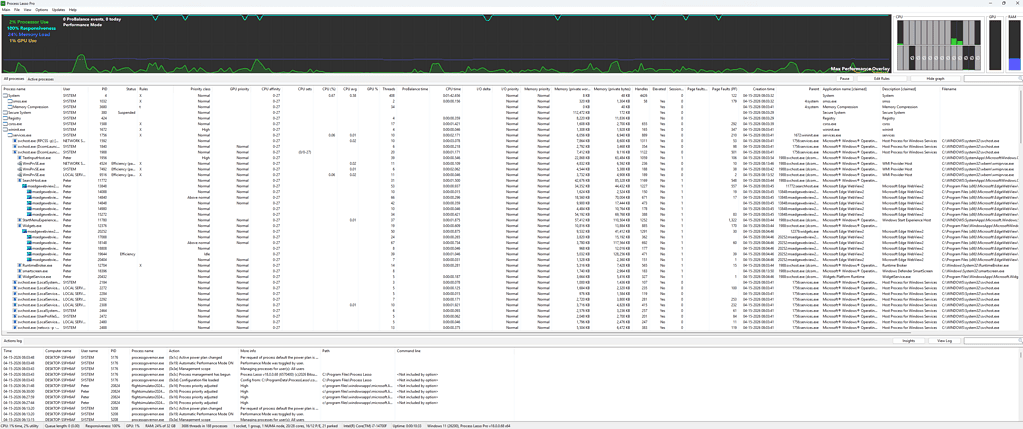The image size is (1023, 429).
Task: Switch to the Active processes tab
Action: (41, 79)
